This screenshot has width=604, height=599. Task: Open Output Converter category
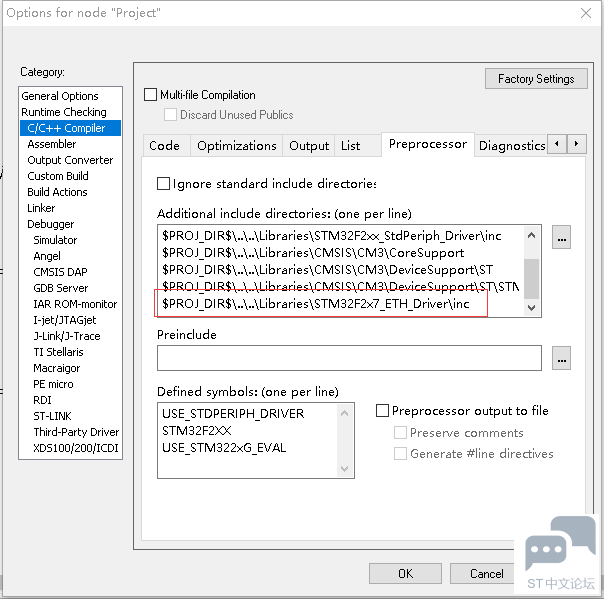[70, 160]
